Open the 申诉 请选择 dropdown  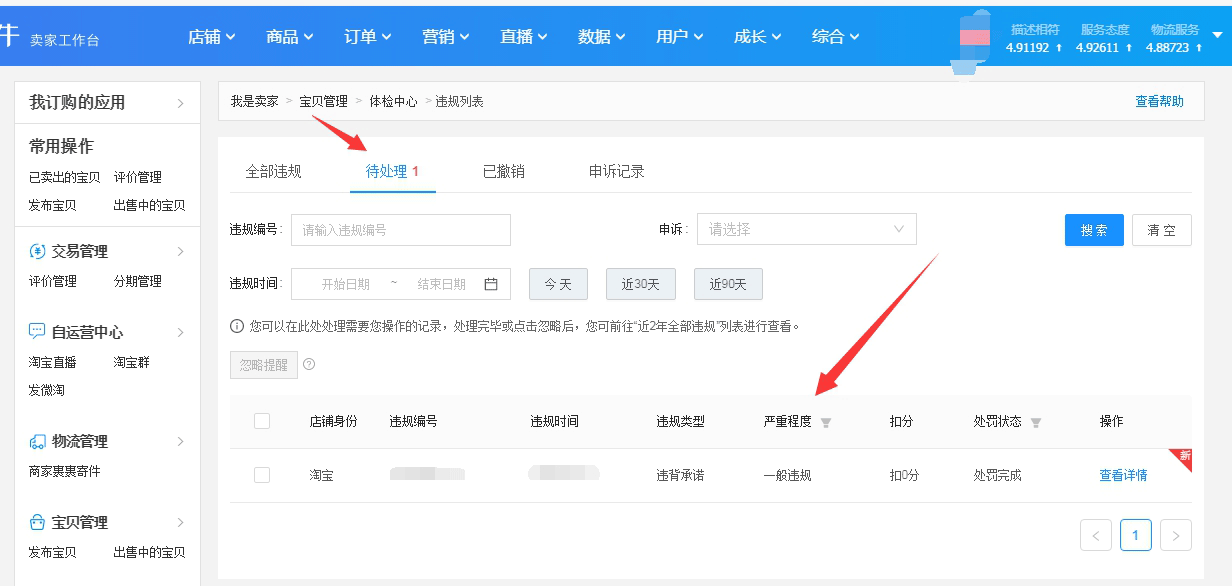point(806,229)
